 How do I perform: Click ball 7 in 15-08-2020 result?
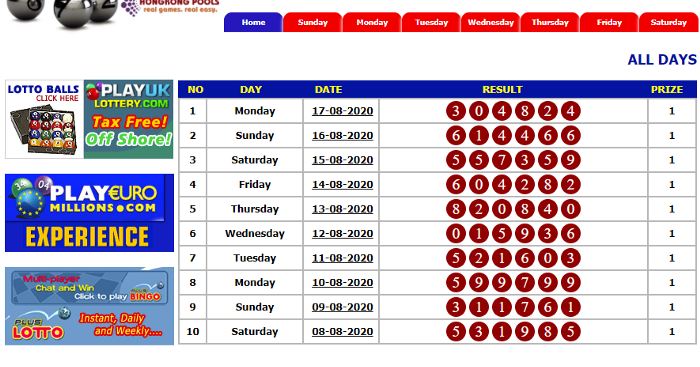(x=502, y=160)
